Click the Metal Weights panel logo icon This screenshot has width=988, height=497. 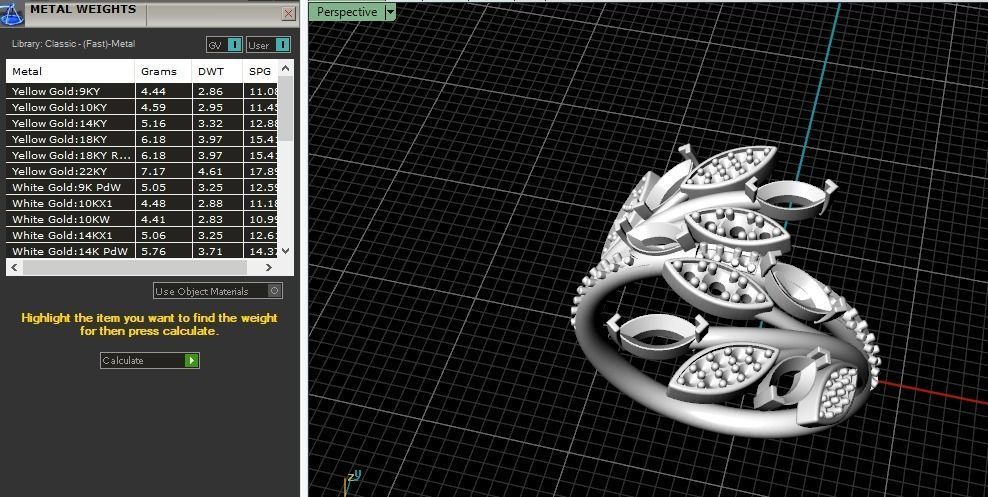[x=12, y=13]
